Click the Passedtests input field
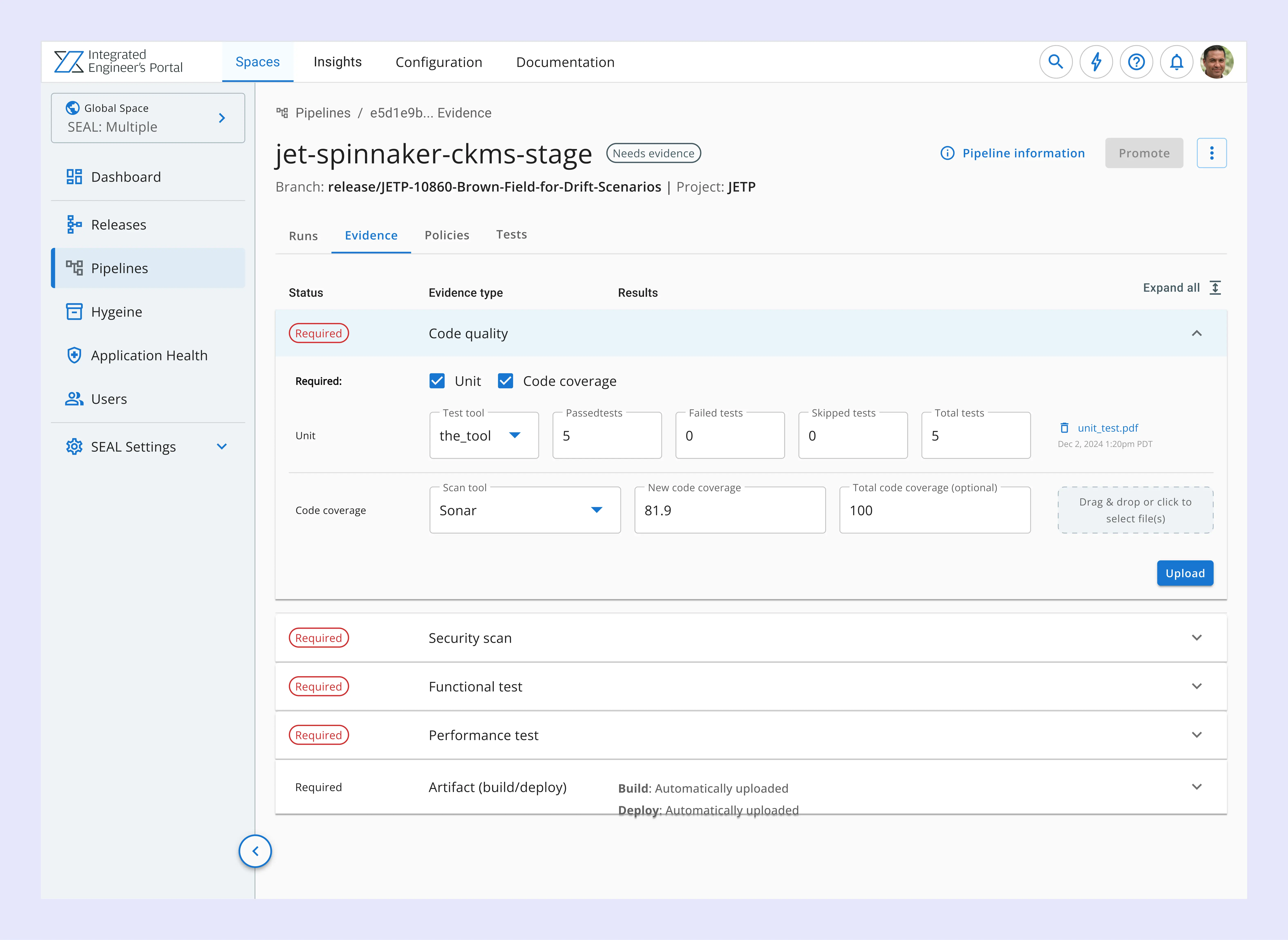The image size is (1288, 940). coord(607,435)
